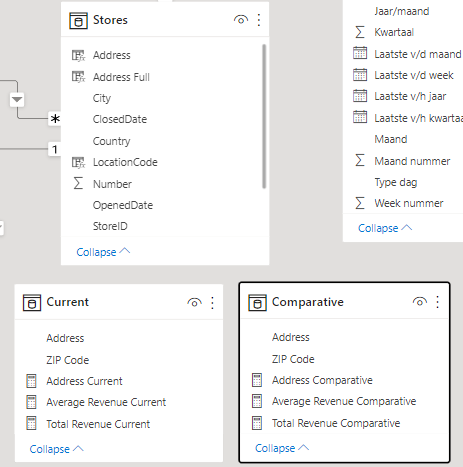The width and height of the screenshot is (463, 467).
Task: Select the Address Full field label
Action: (121, 77)
